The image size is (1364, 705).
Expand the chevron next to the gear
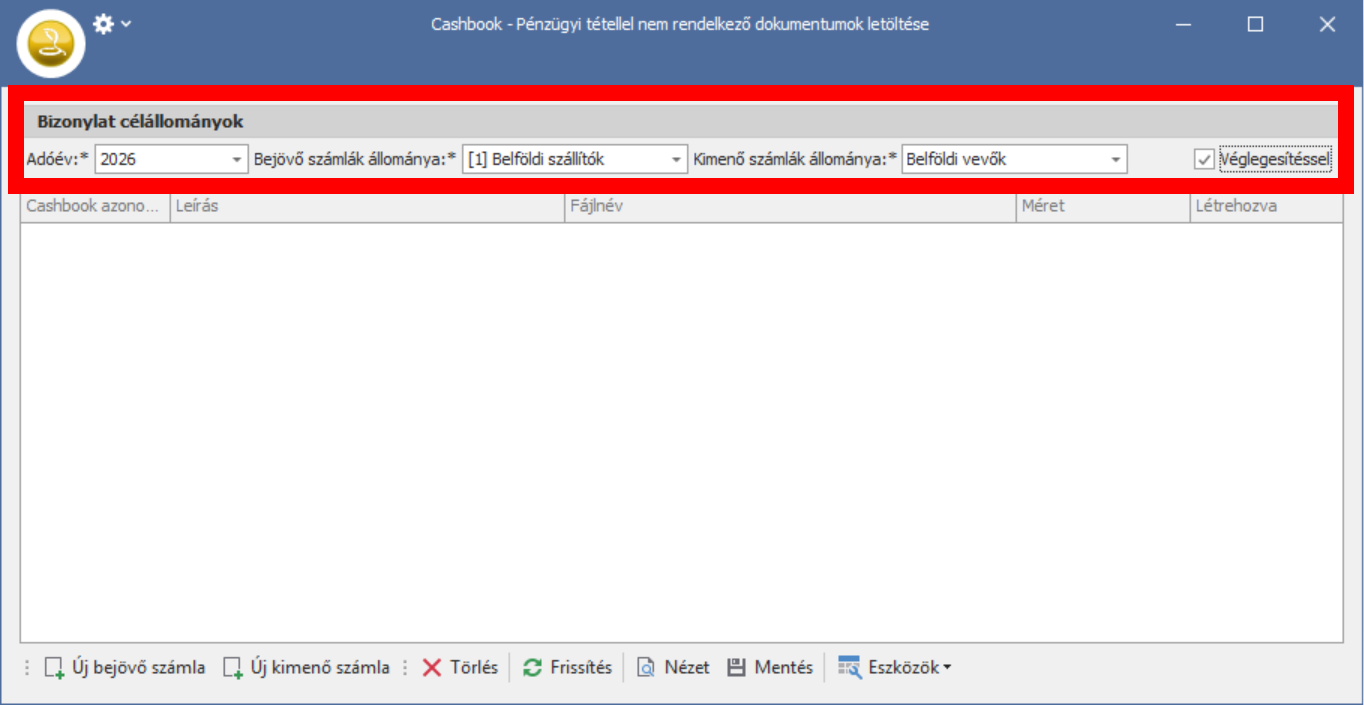[126, 23]
